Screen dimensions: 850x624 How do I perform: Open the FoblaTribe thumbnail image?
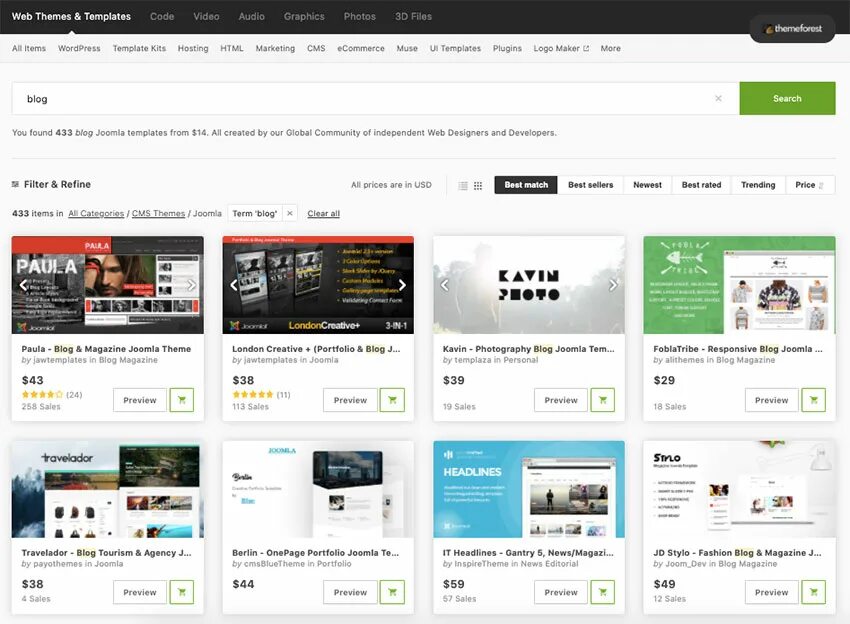click(739, 285)
